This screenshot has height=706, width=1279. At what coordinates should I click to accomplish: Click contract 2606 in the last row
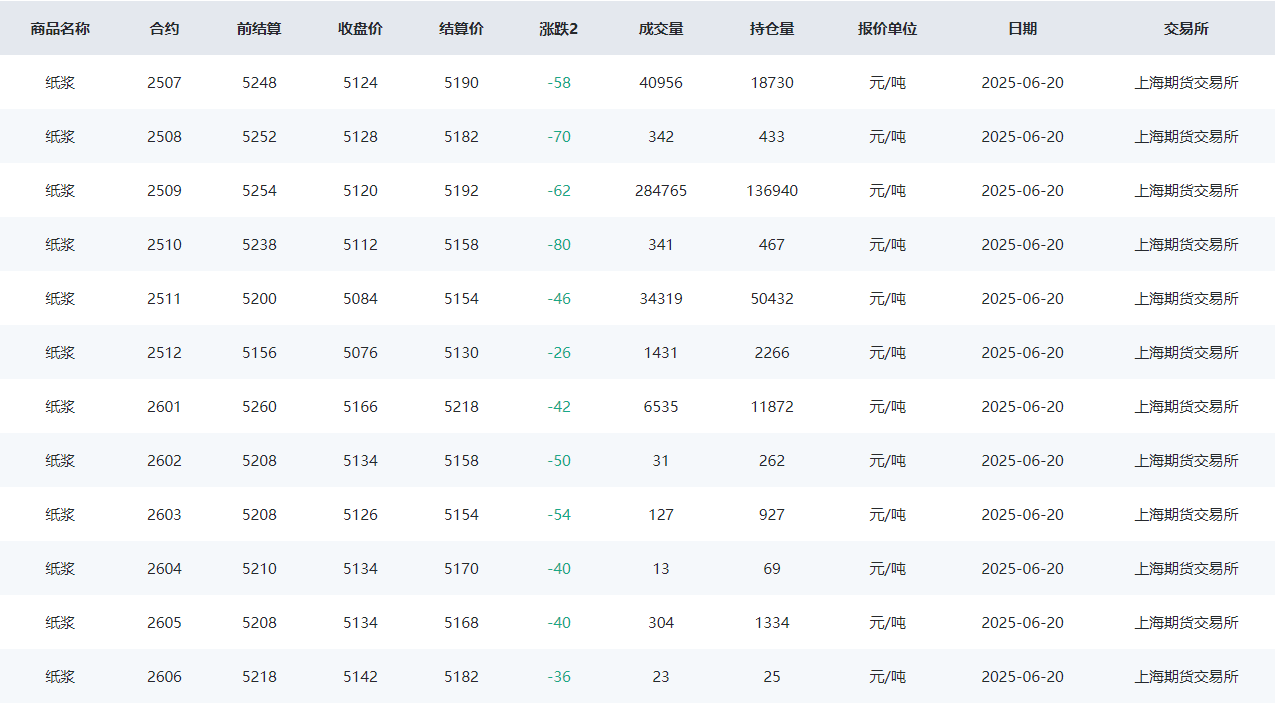pyautogui.click(x=164, y=677)
